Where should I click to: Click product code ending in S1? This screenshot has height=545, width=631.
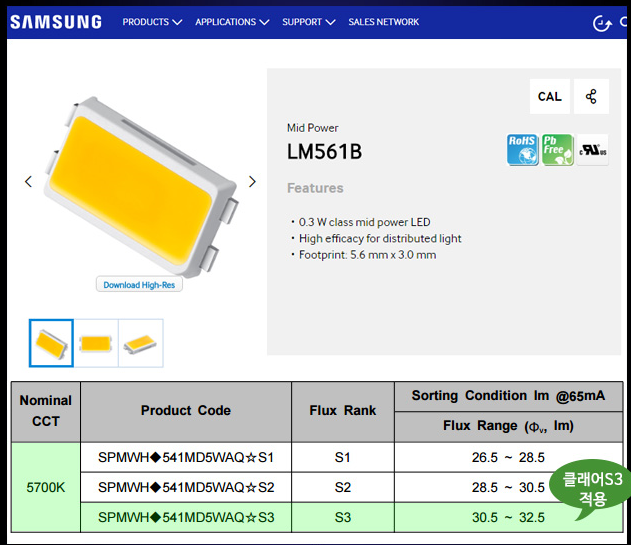pyautogui.click(x=186, y=457)
